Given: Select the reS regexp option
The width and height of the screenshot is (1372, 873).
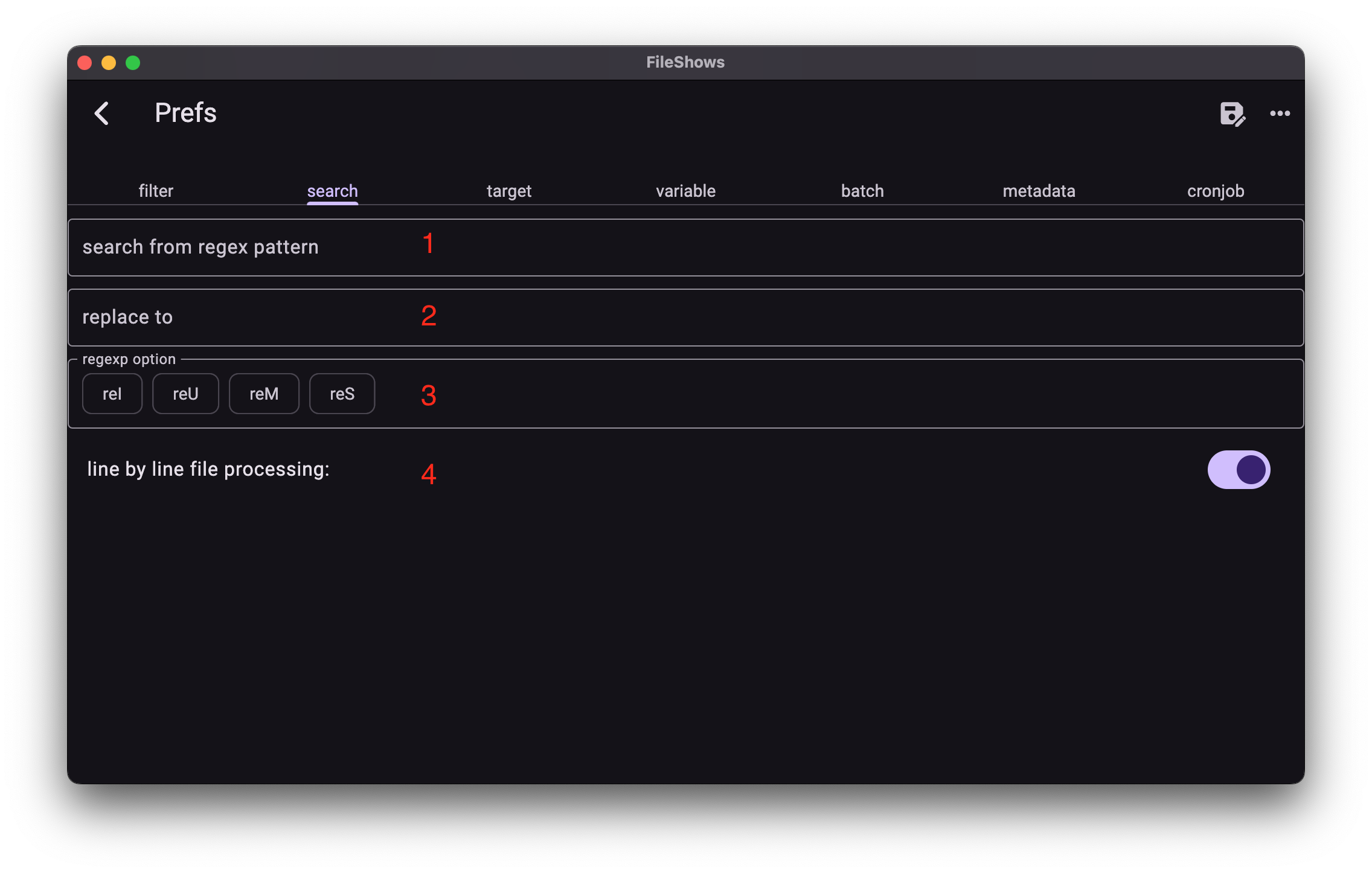Looking at the screenshot, I should tap(342, 393).
